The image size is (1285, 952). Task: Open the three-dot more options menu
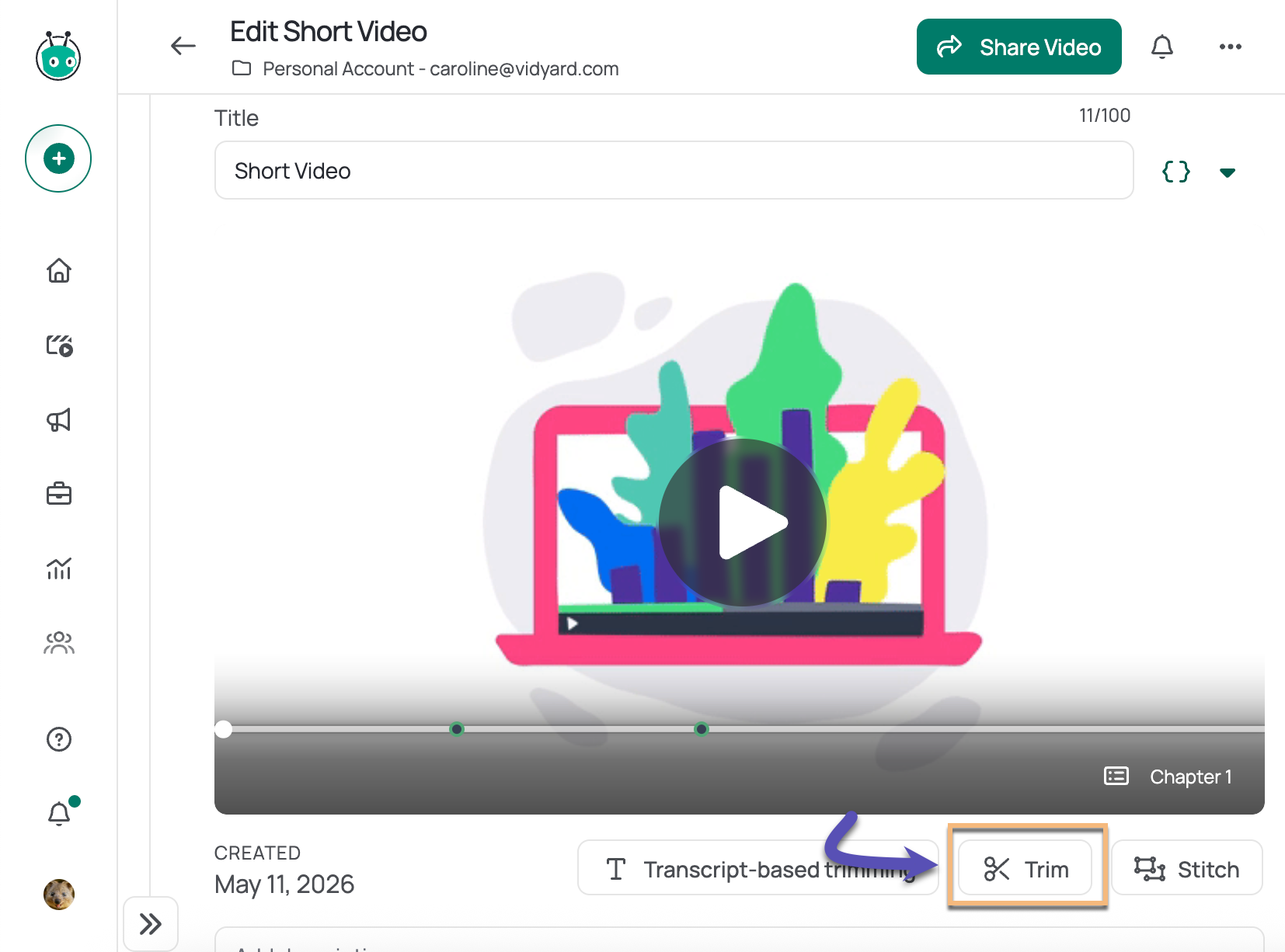(1230, 47)
